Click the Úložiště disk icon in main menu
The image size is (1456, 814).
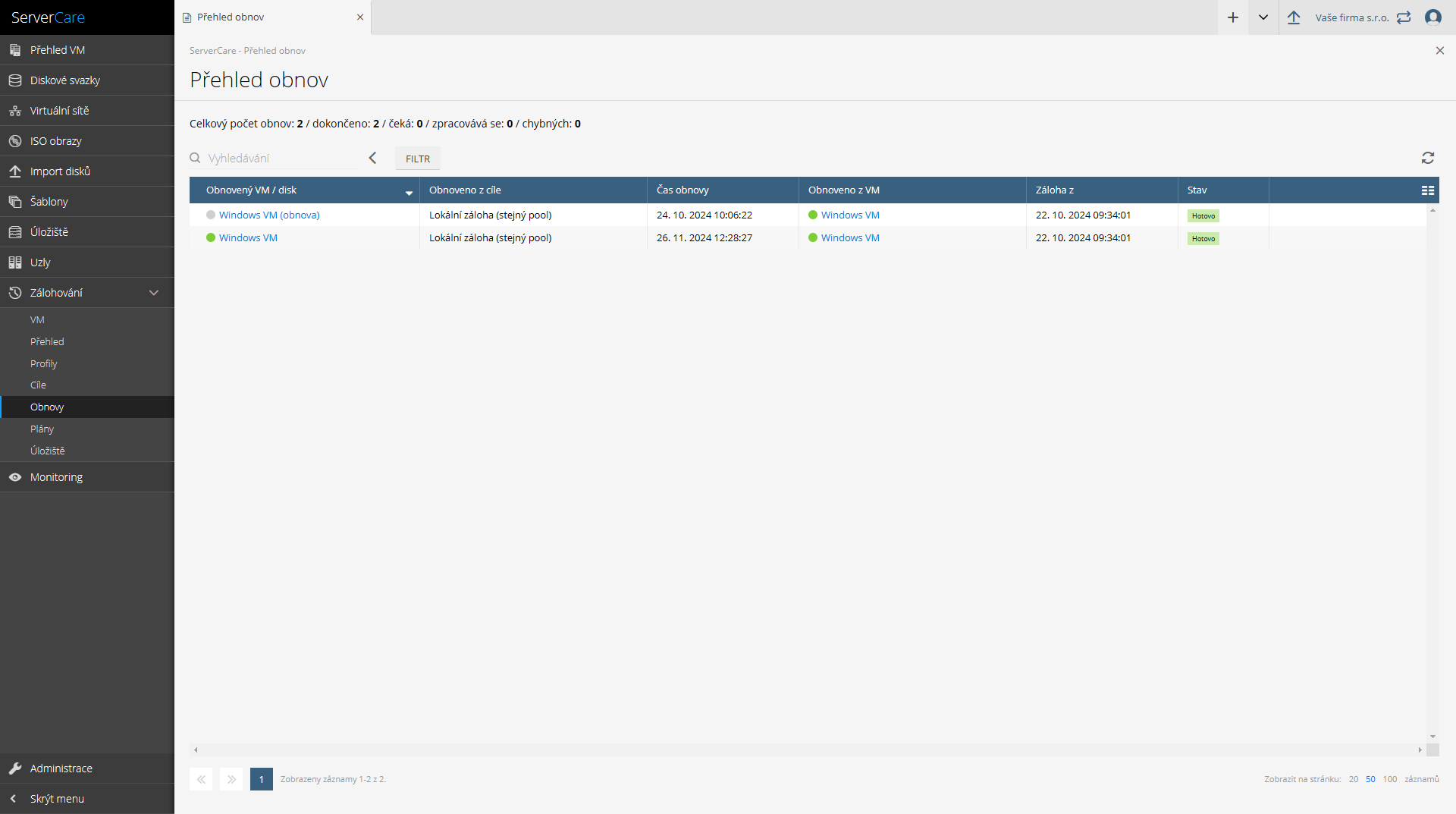(x=15, y=232)
